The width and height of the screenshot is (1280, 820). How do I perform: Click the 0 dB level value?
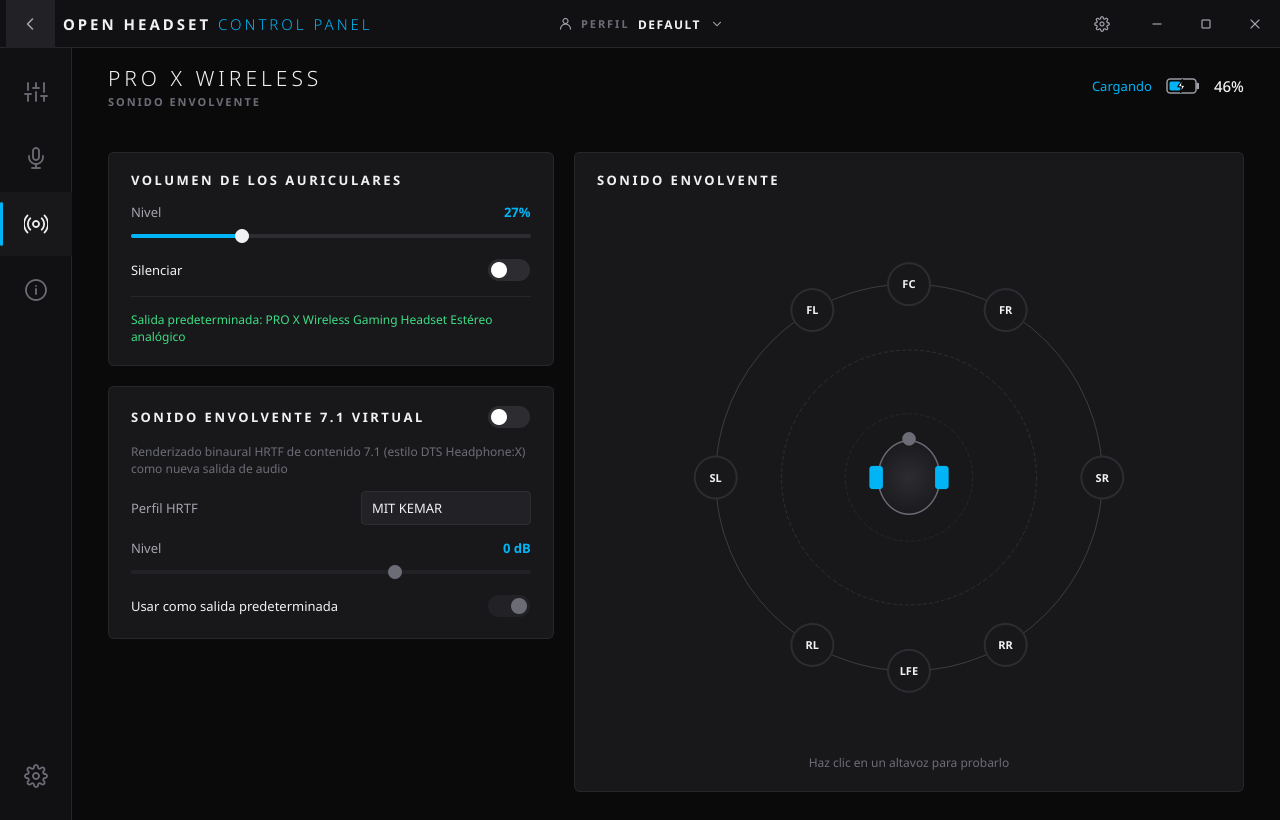click(516, 548)
